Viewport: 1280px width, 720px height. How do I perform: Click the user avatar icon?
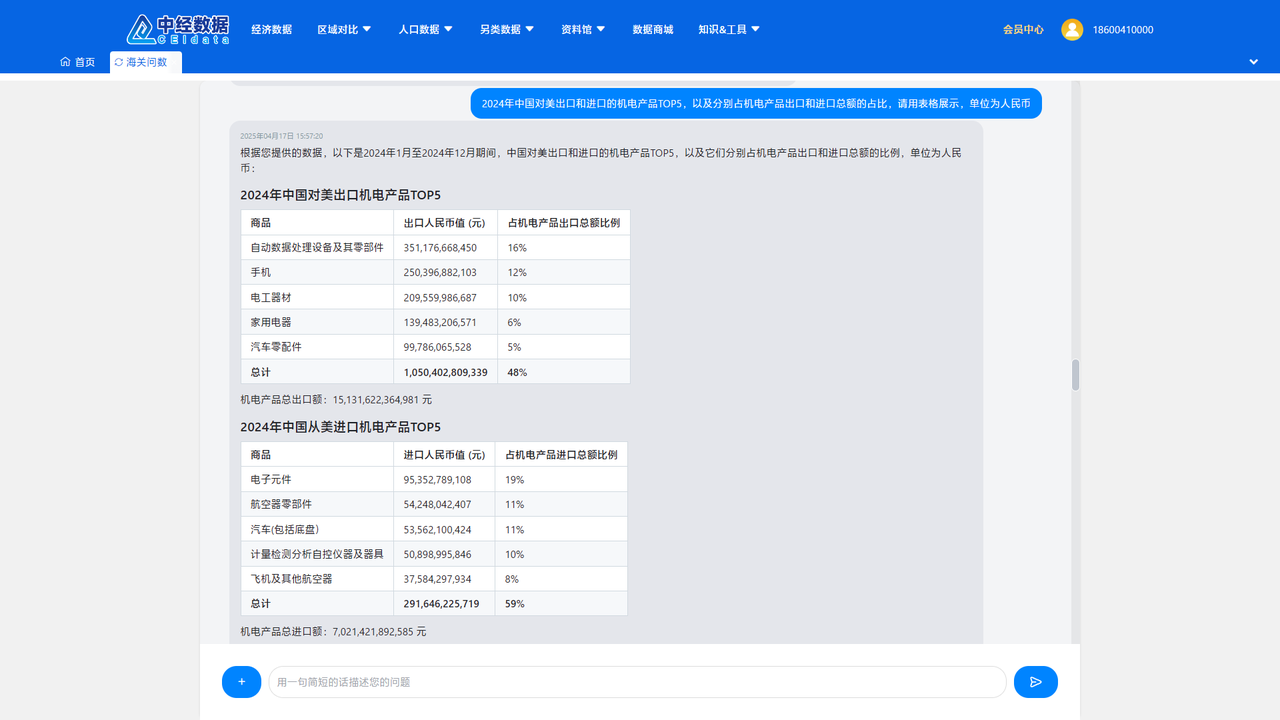[1072, 30]
